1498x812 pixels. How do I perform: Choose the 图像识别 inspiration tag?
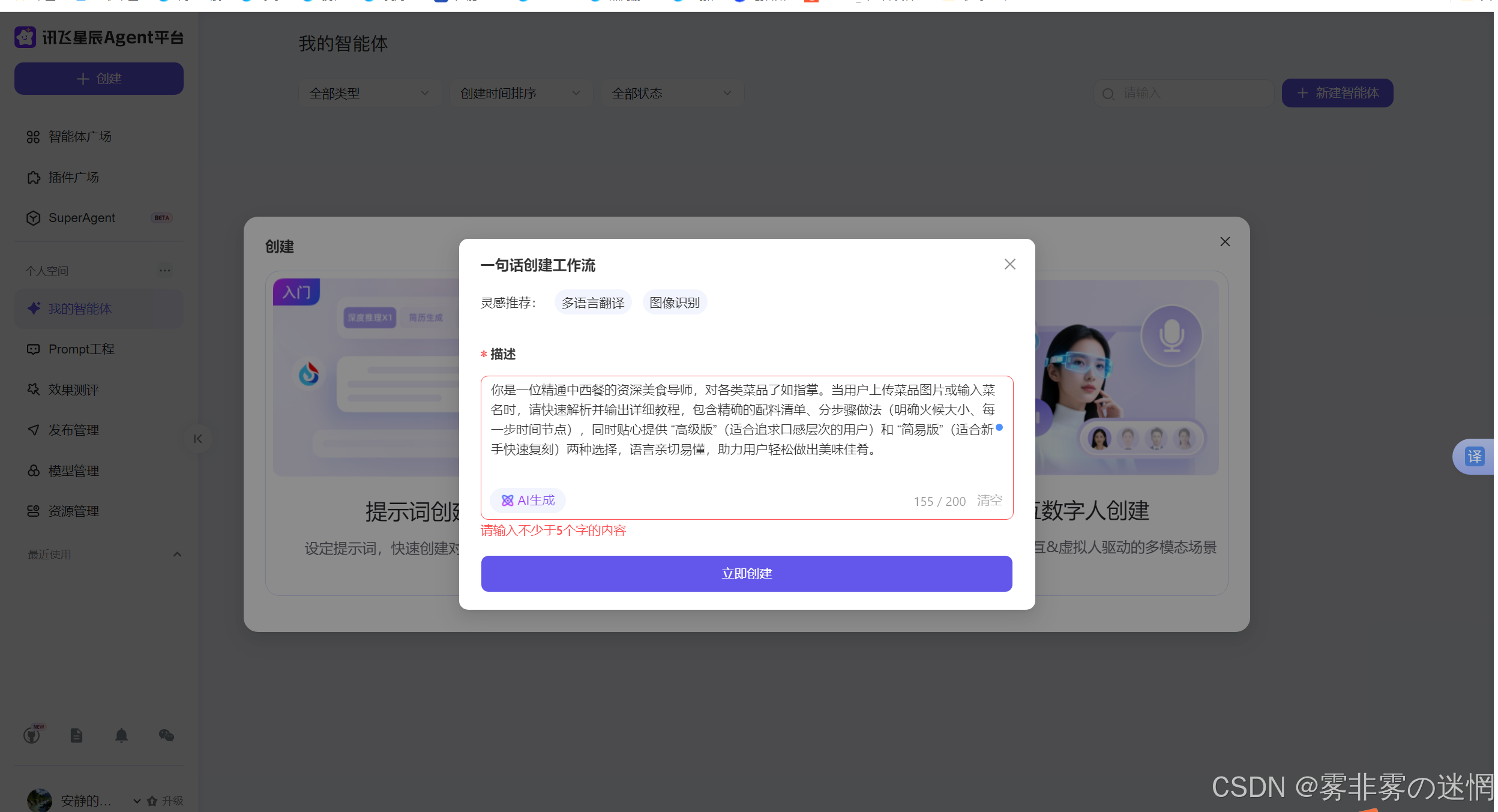[674, 303]
